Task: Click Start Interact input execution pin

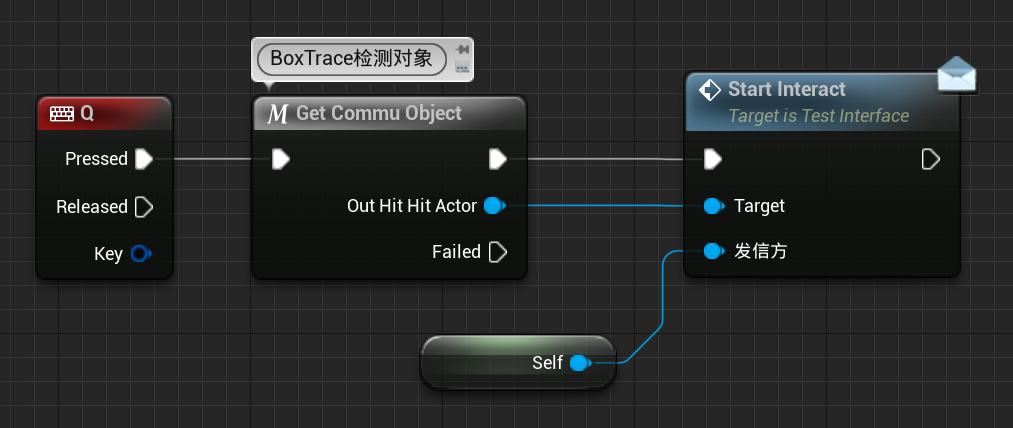Action: pyautogui.click(x=713, y=159)
